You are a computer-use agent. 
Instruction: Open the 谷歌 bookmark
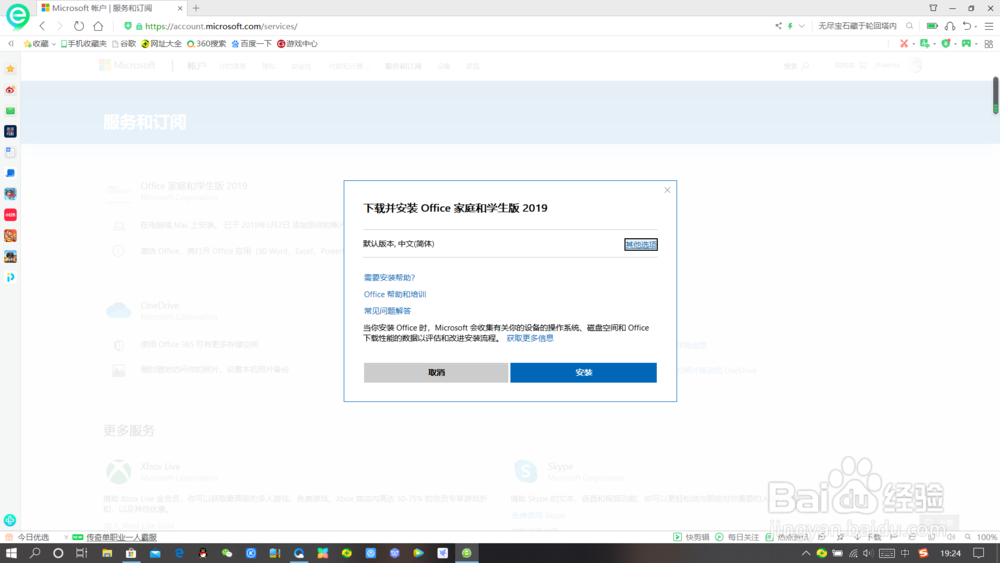click(124, 43)
